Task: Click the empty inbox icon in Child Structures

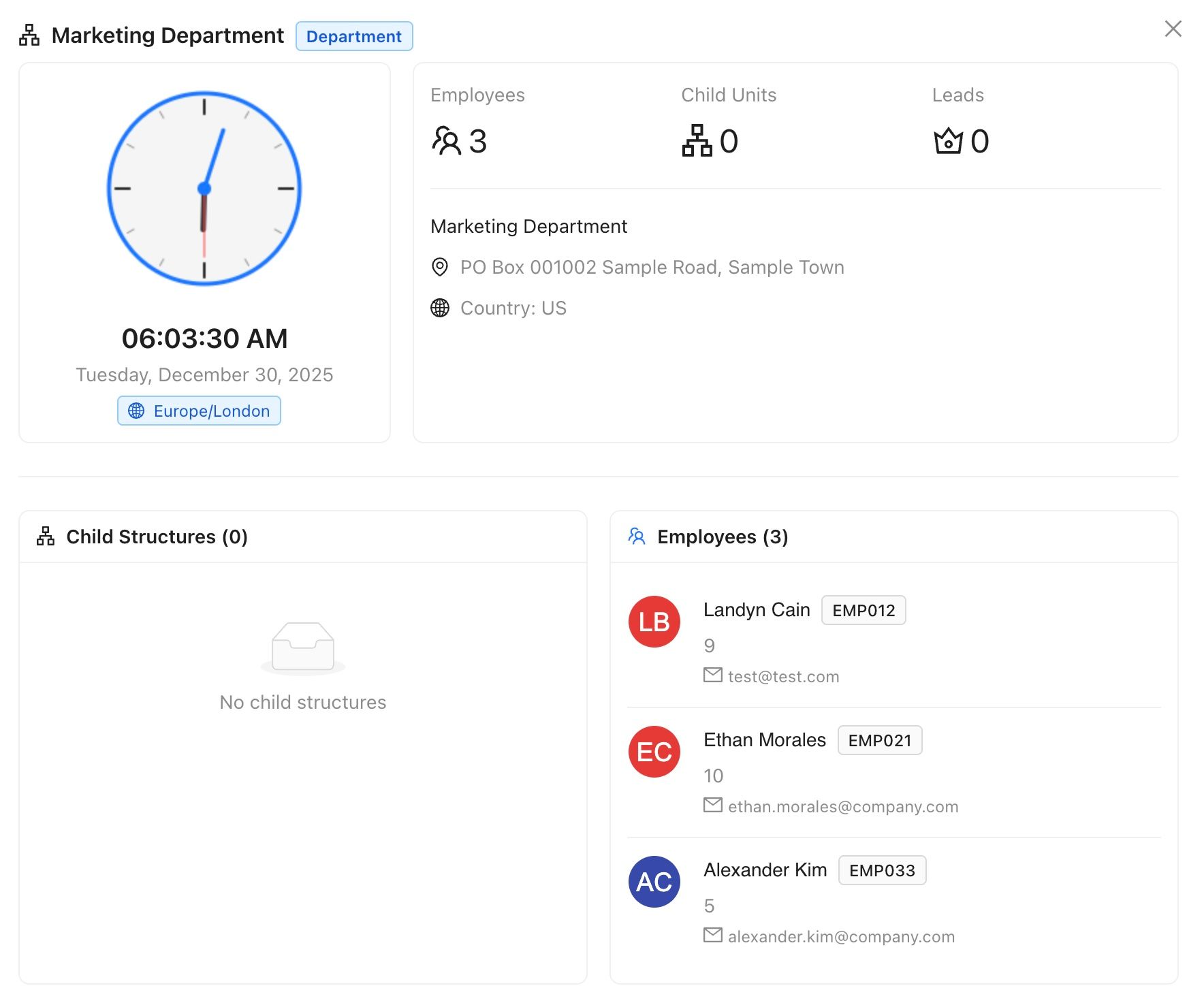Action: (303, 647)
